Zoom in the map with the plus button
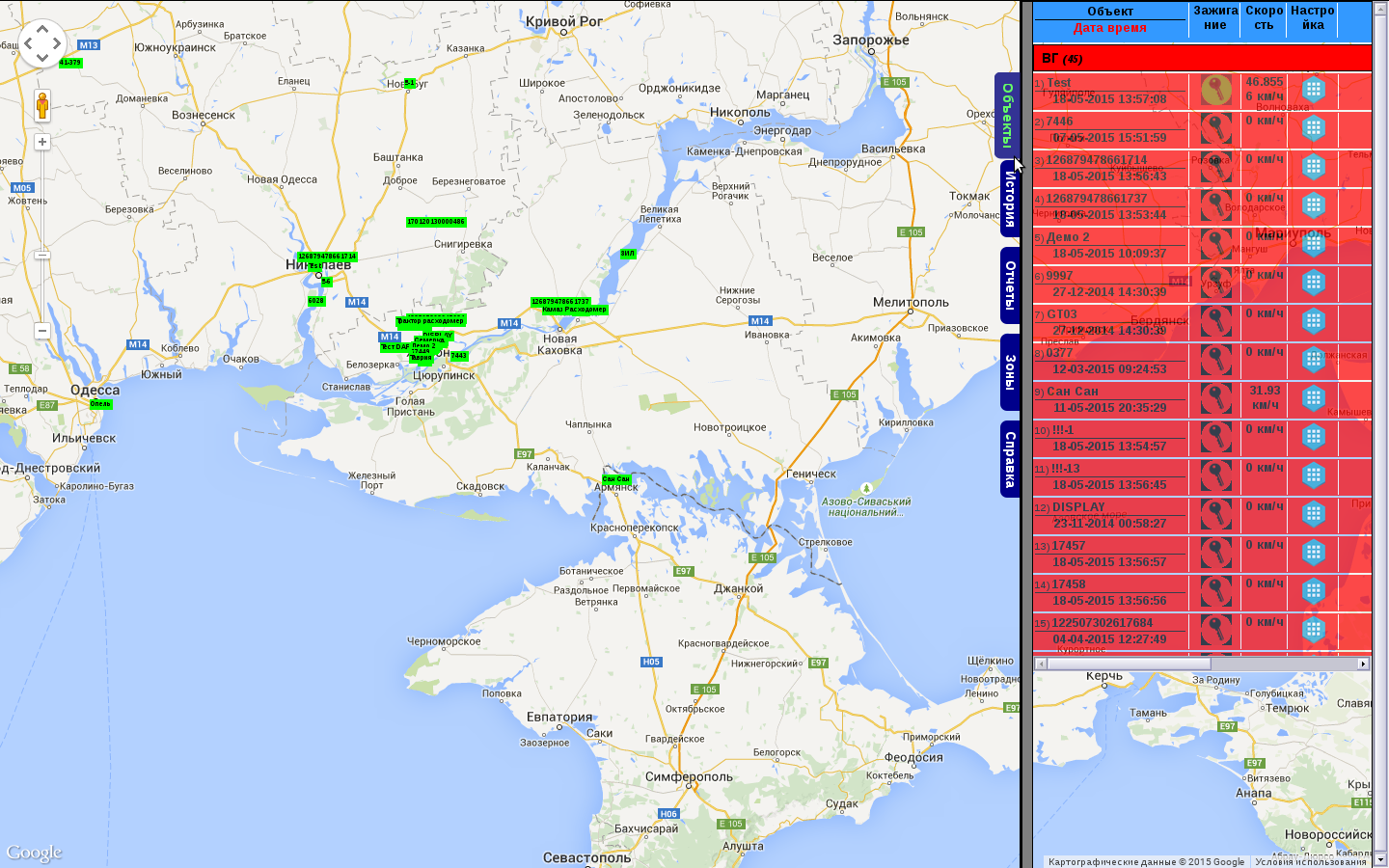Image resolution: width=1389 pixels, height=868 pixels. (42, 142)
